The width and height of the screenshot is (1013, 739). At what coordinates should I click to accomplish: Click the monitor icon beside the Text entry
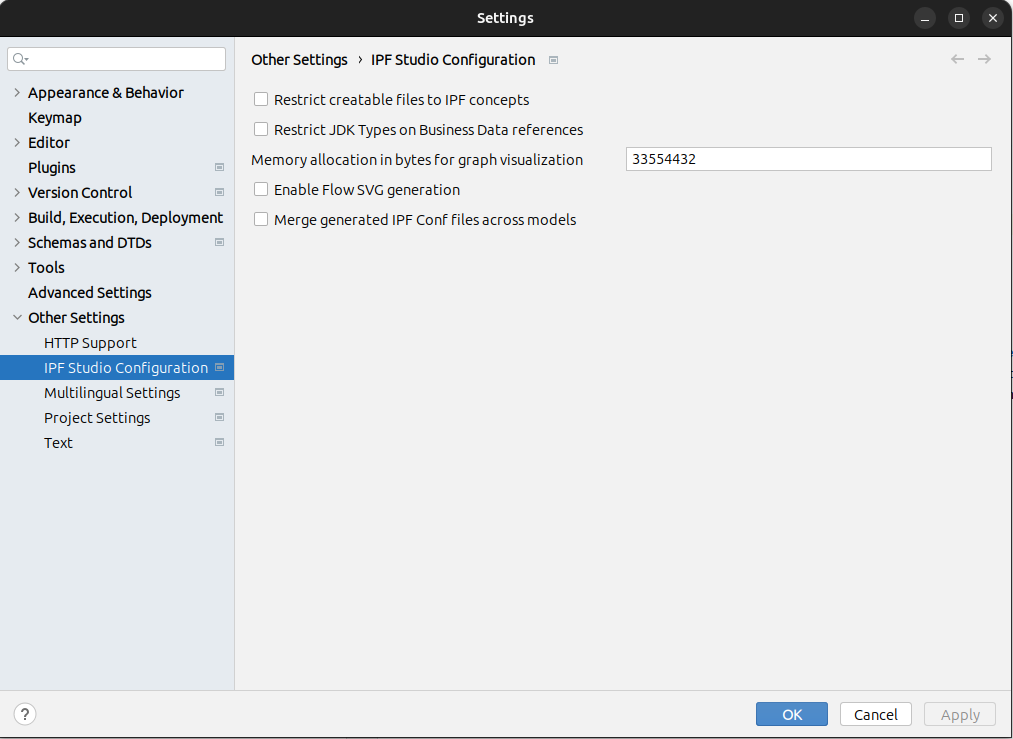point(219,442)
